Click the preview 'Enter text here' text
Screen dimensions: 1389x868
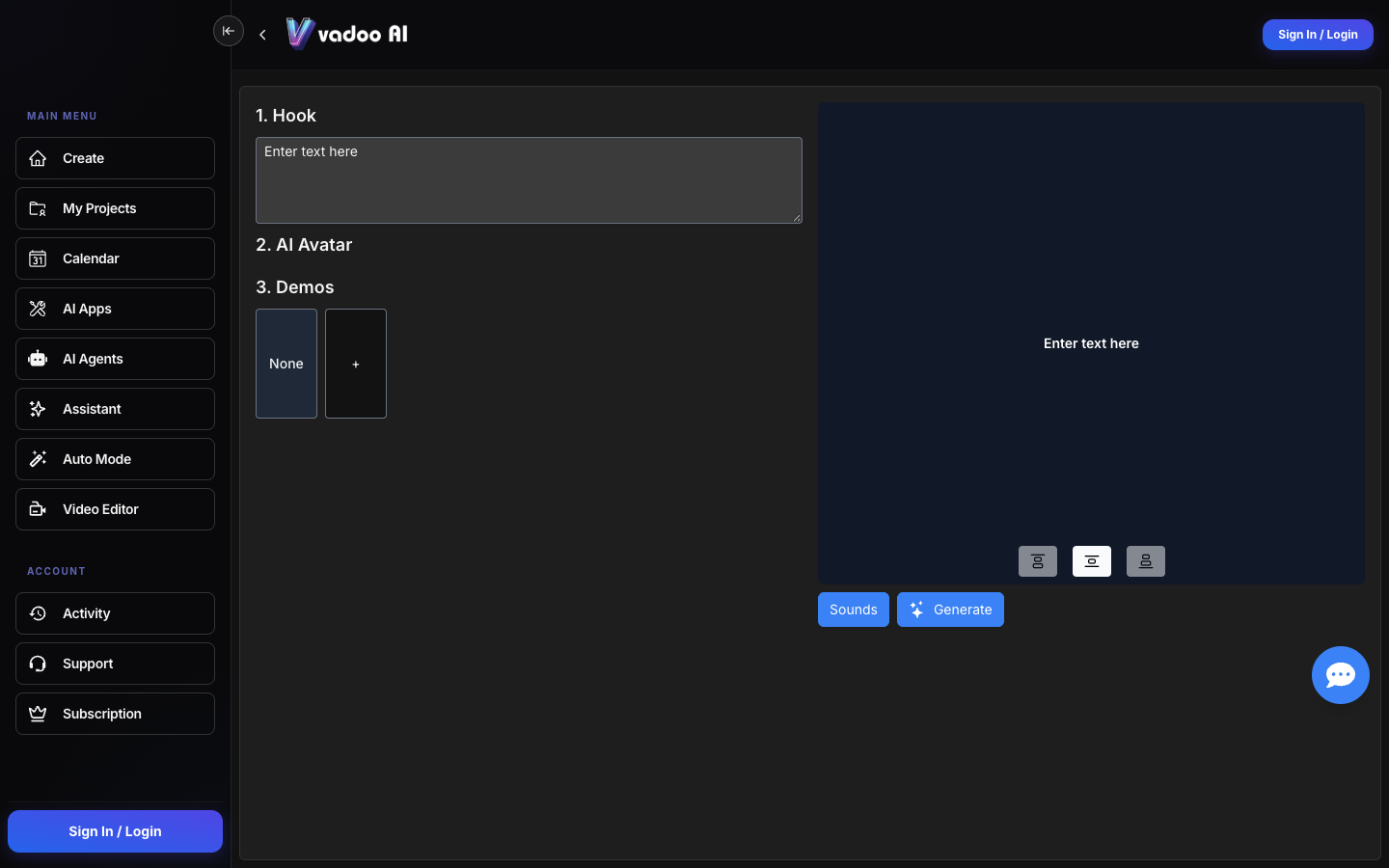(x=1091, y=343)
